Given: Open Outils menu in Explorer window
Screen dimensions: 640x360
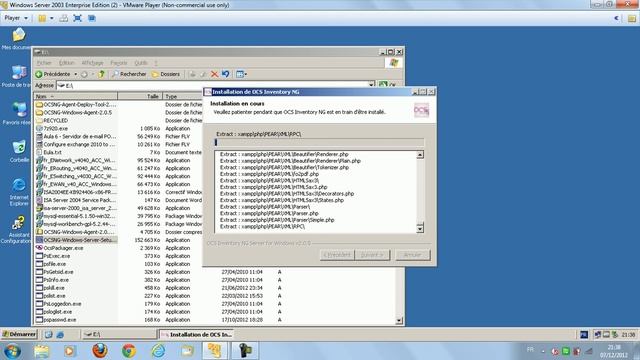Looking at the screenshot, I should [141, 63].
